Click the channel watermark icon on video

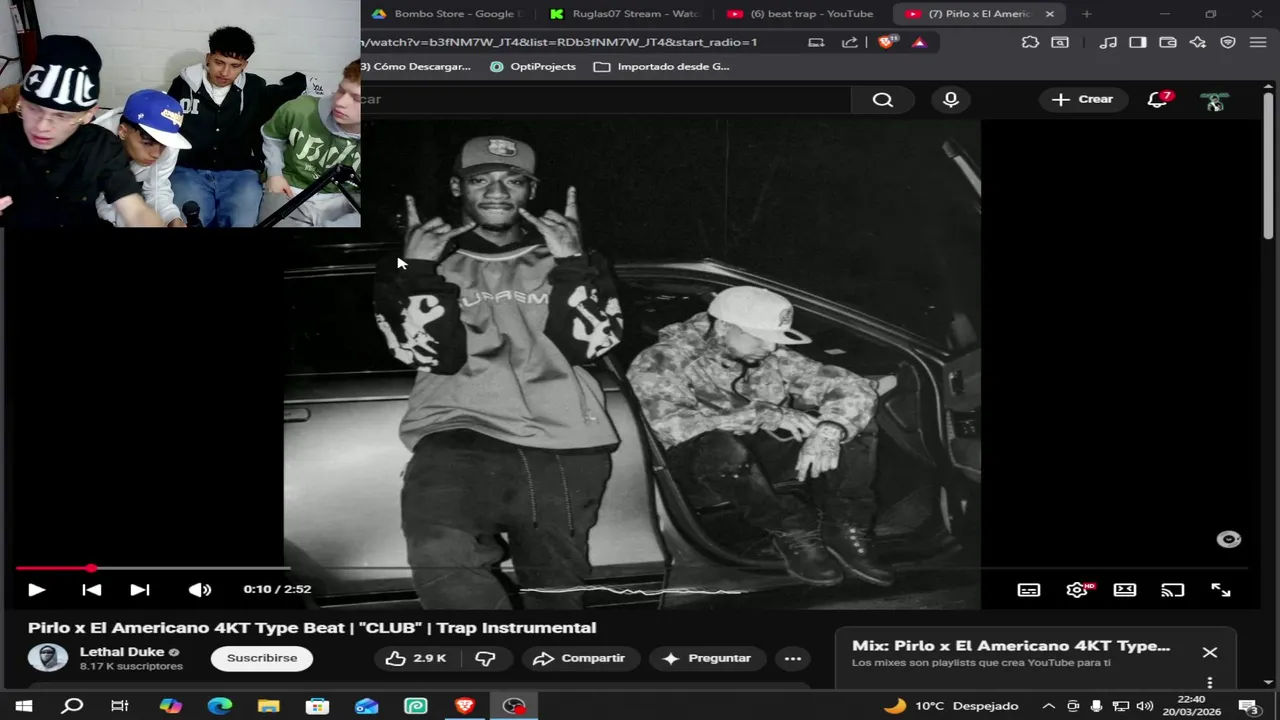[1229, 539]
